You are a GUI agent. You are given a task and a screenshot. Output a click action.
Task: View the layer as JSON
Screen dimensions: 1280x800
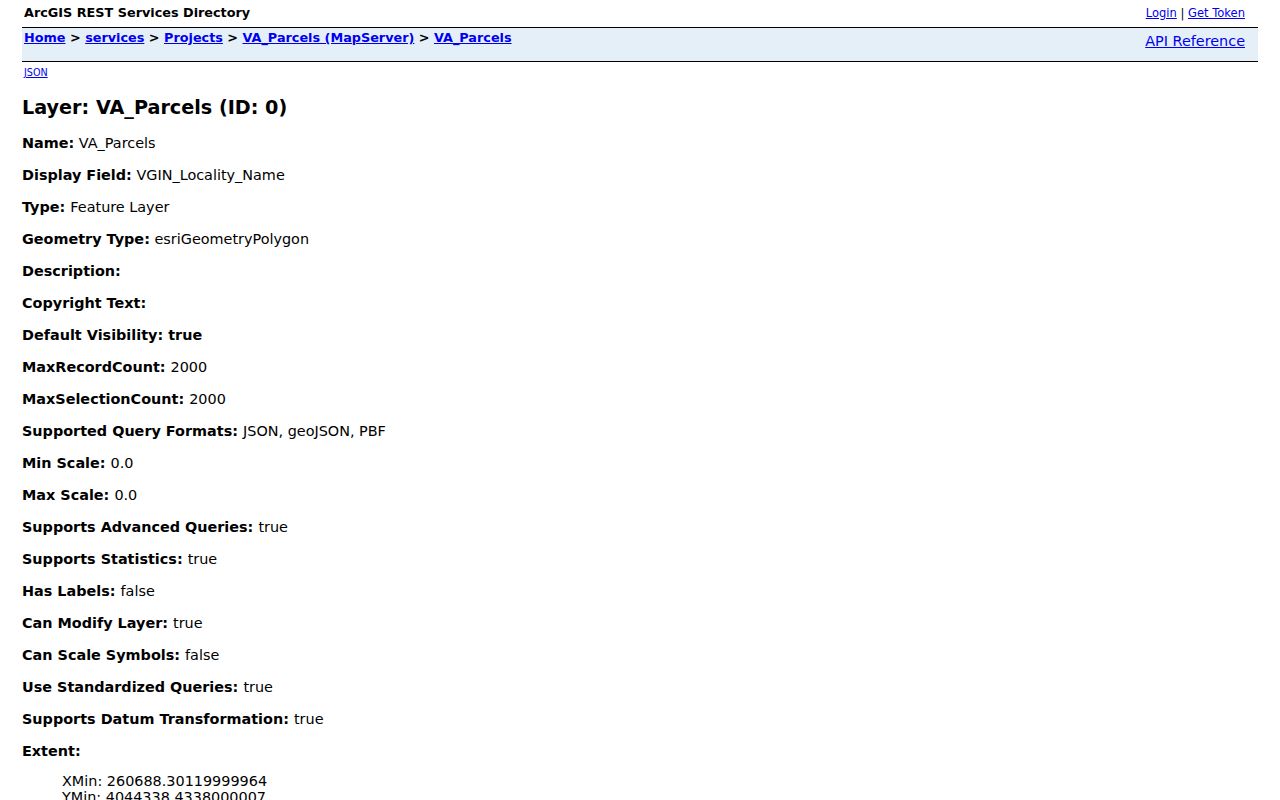(35, 72)
